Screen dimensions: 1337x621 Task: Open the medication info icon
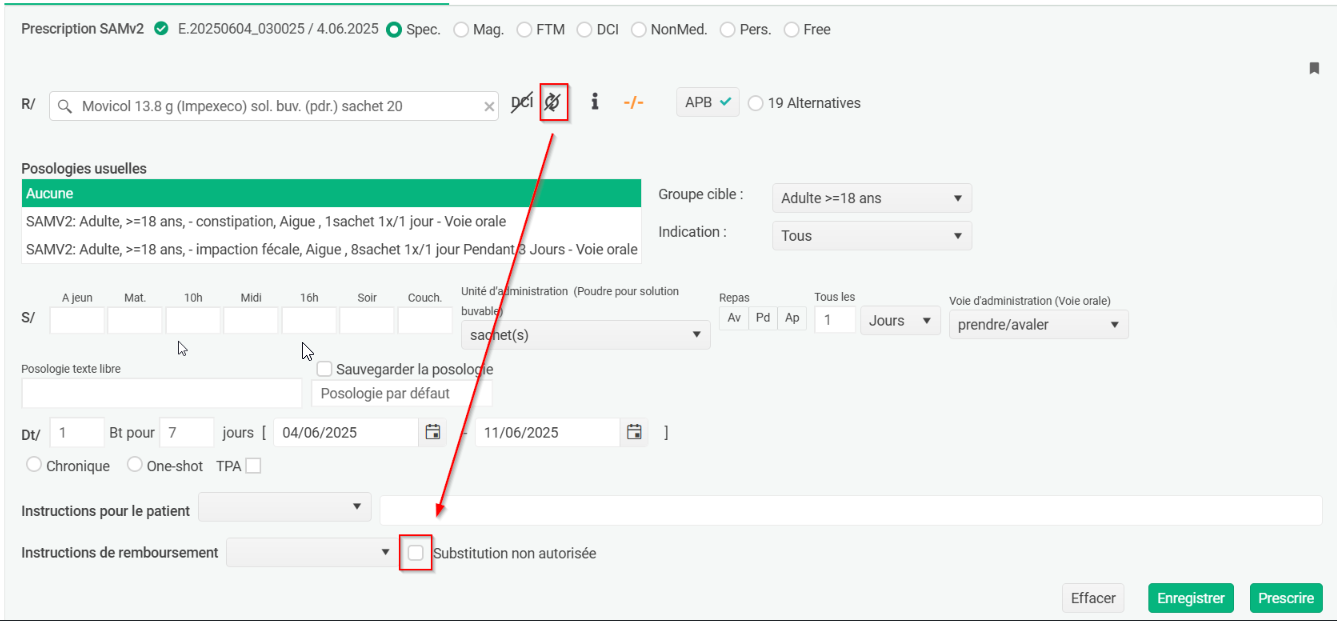tap(595, 102)
